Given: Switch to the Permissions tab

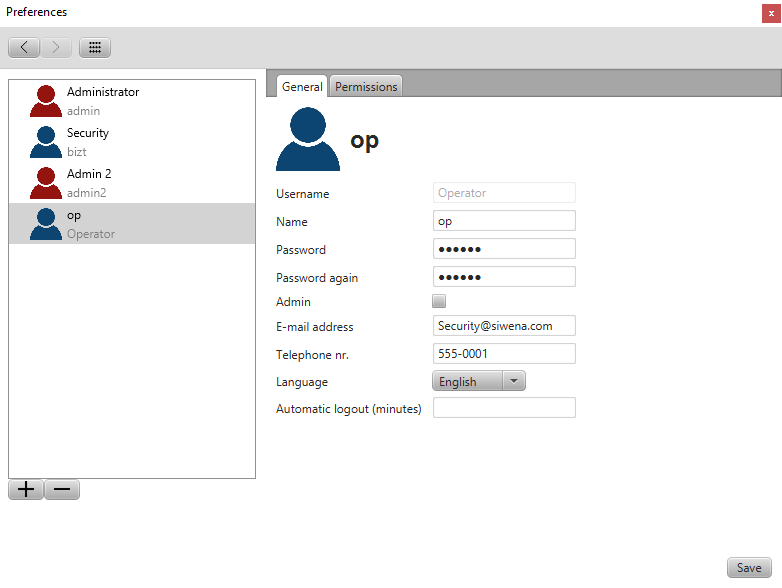Looking at the screenshot, I should [x=366, y=87].
